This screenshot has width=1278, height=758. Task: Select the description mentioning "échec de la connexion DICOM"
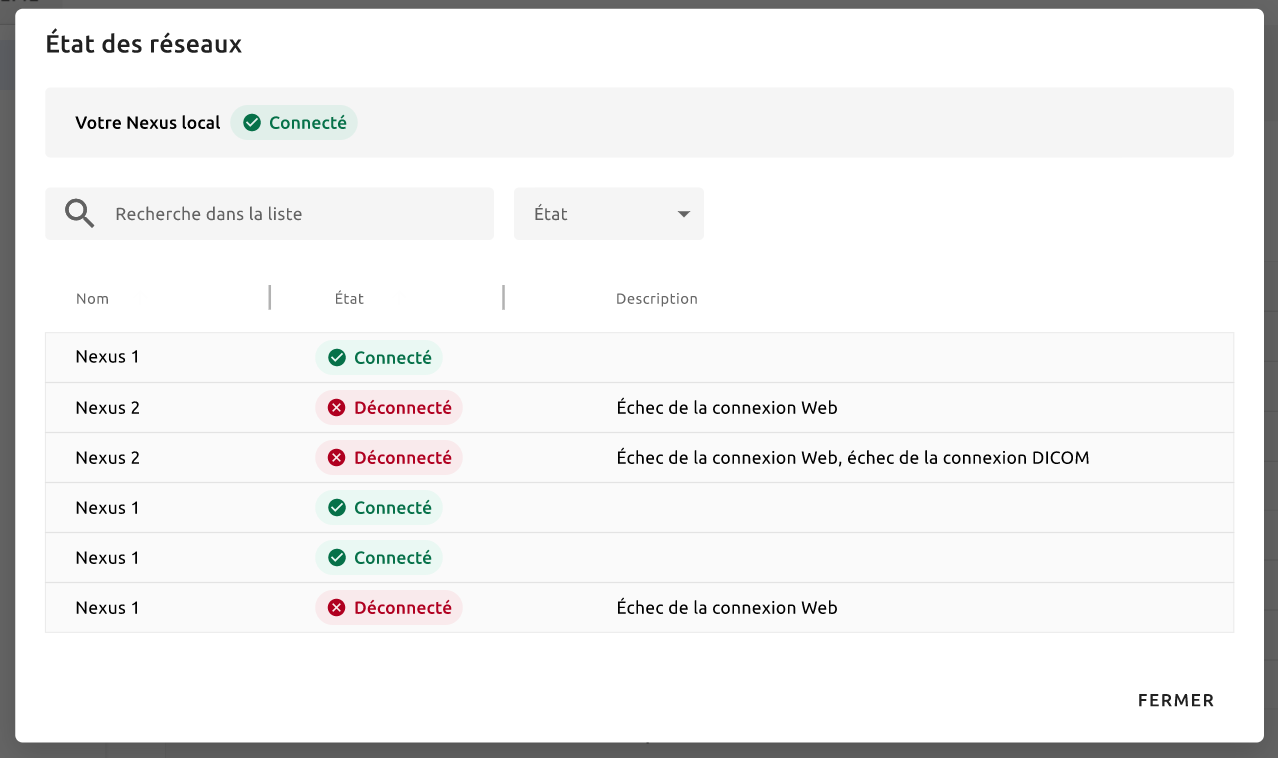[853, 458]
